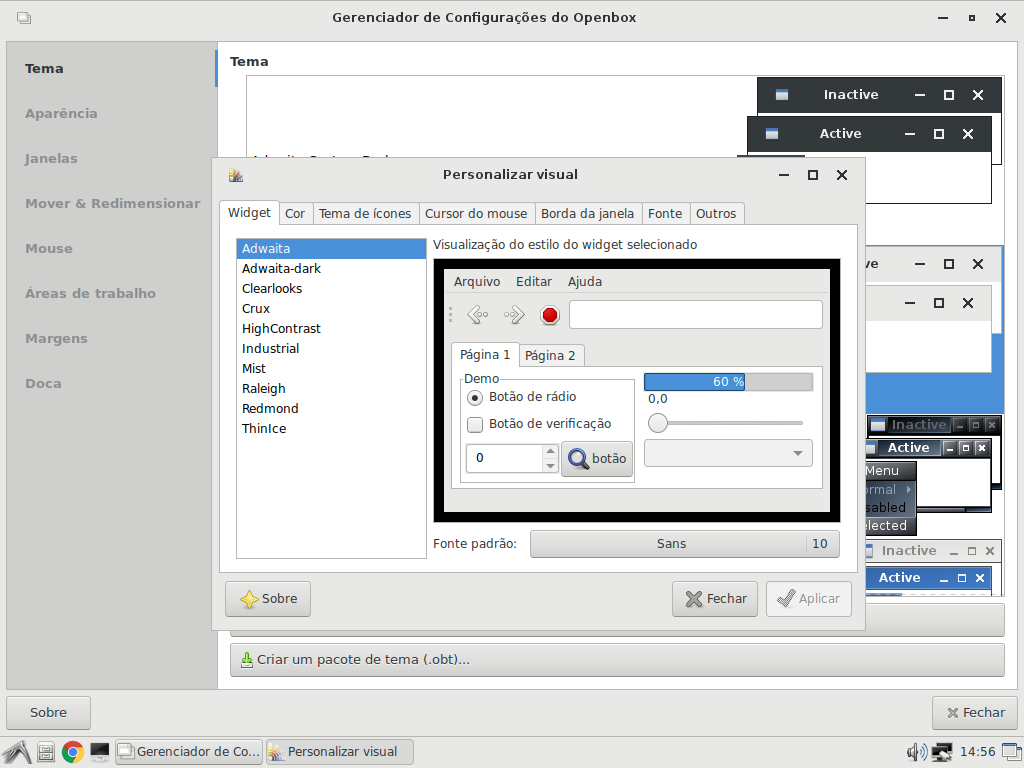The width and height of the screenshot is (1024, 768).
Task: Click the spin box number field showing 0
Action: pos(504,458)
